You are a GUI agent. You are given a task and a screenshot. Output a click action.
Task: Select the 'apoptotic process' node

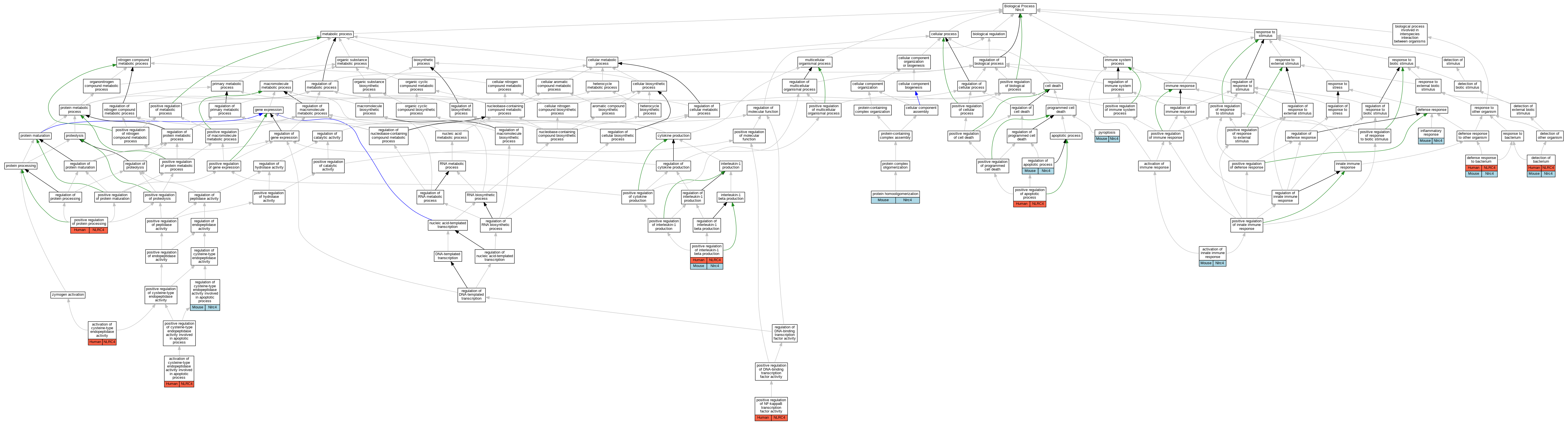1066,136
